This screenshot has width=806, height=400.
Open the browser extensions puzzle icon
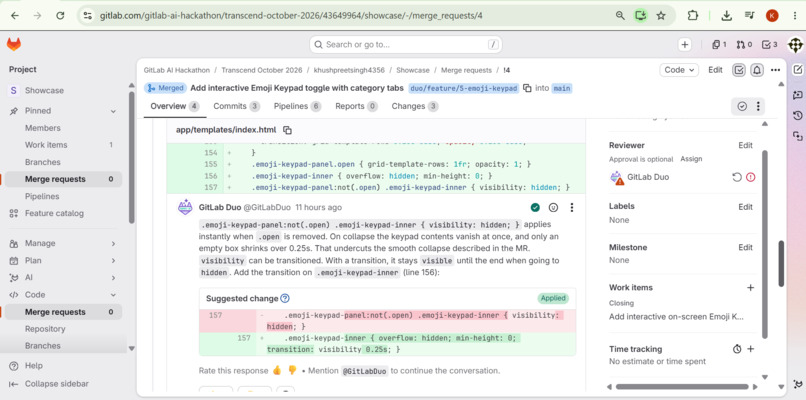coord(692,15)
